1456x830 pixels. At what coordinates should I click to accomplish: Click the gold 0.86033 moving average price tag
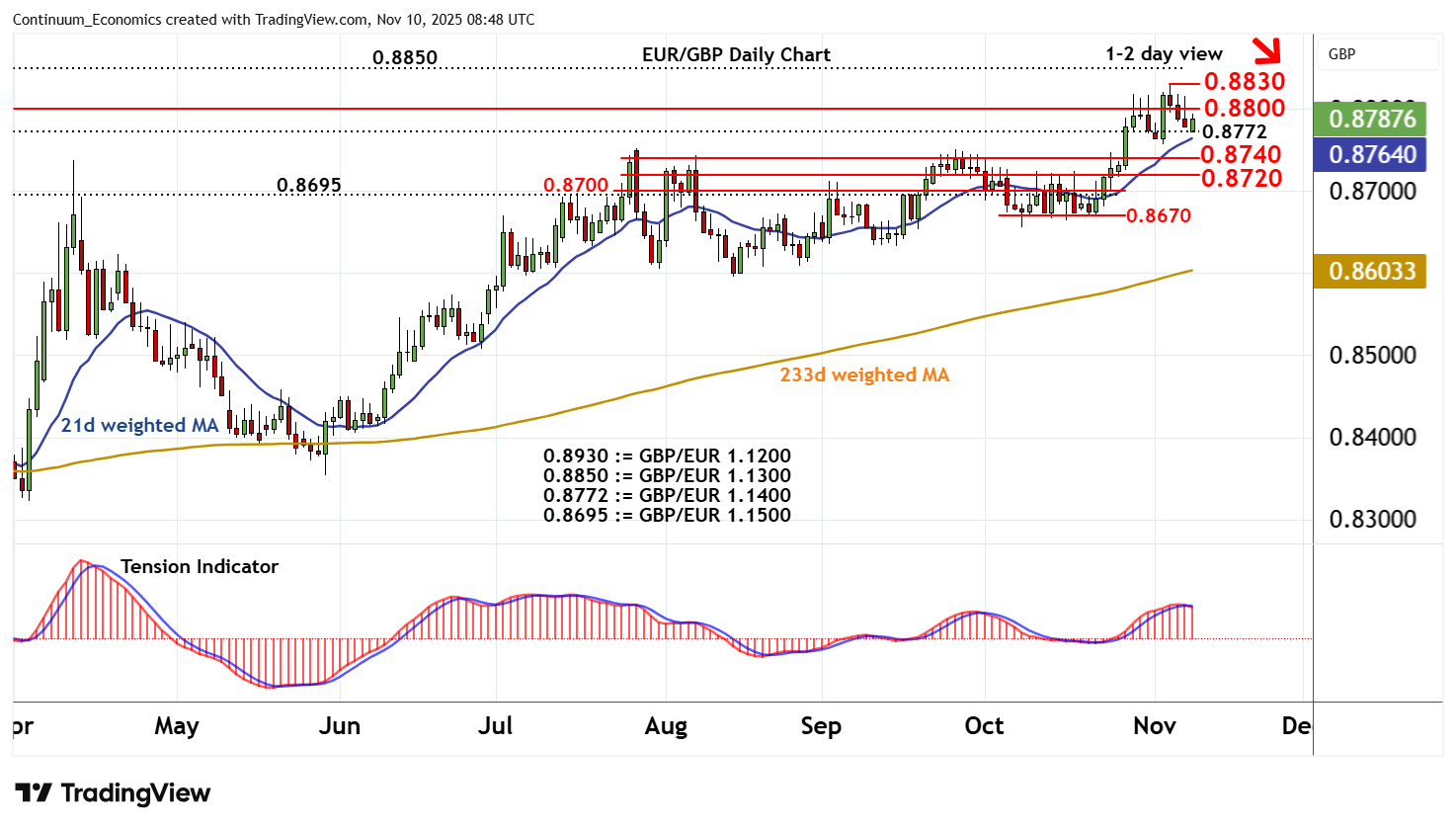[x=1371, y=271]
